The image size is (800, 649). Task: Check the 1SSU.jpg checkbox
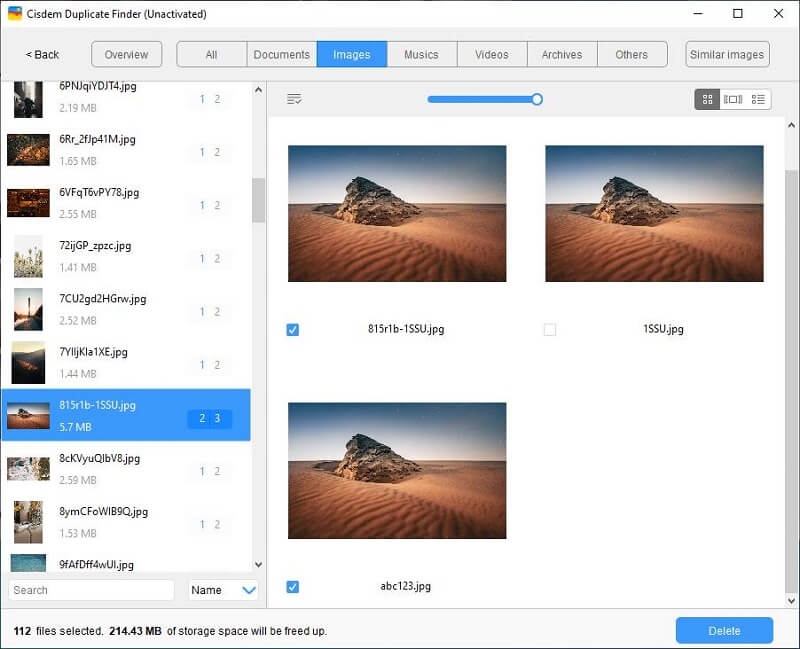(549, 330)
